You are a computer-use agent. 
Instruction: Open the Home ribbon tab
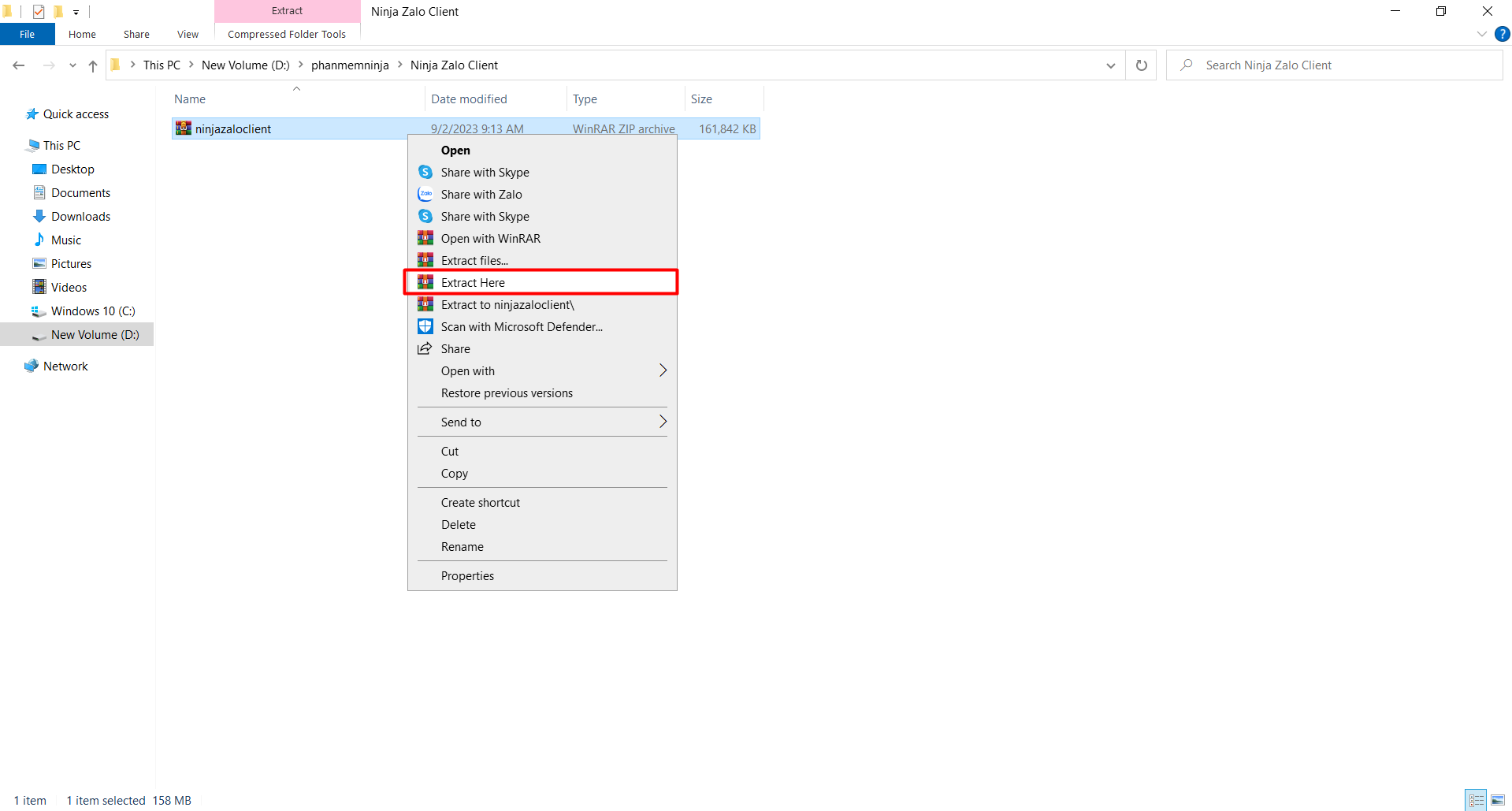click(x=82, y=34)
